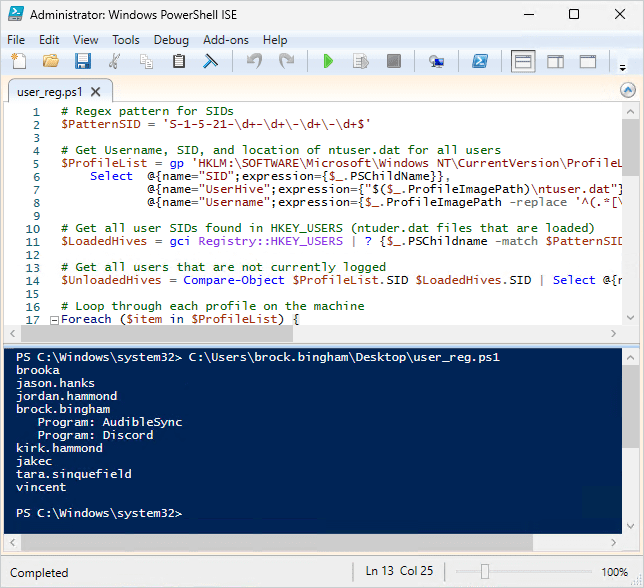Undo the last edit

254,61
